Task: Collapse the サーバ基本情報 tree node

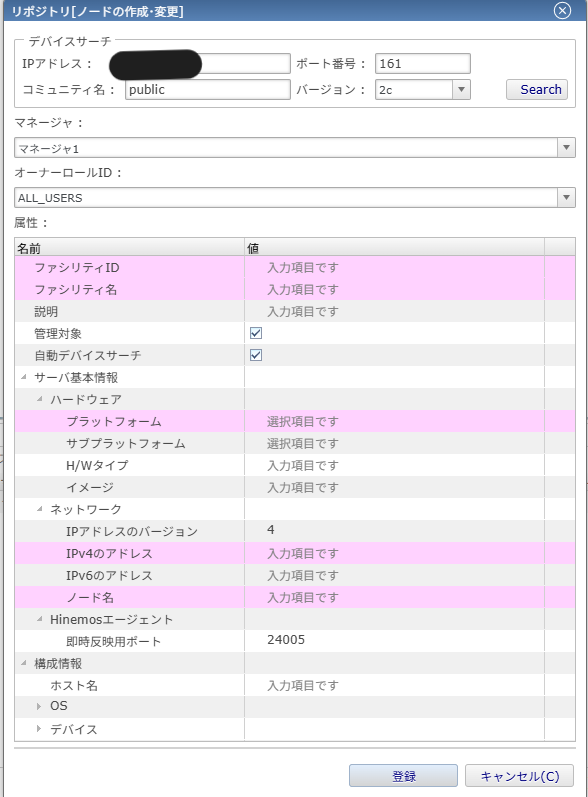Action: [23, 377]
